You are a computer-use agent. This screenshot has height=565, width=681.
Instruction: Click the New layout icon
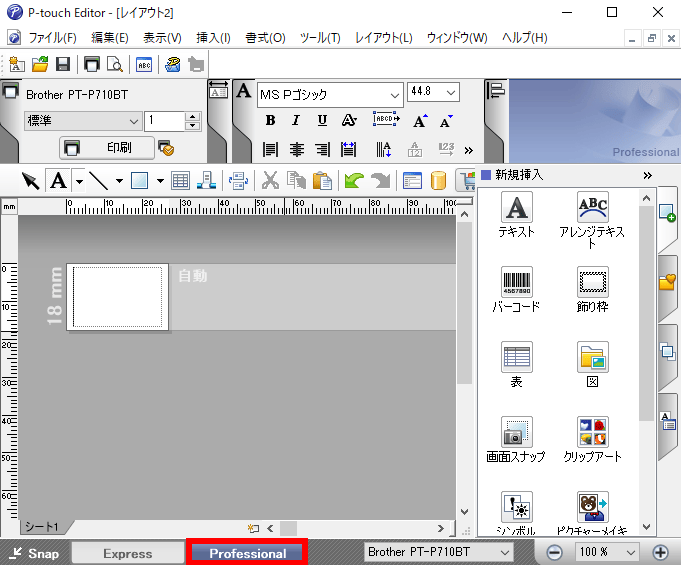coord(17,65)
